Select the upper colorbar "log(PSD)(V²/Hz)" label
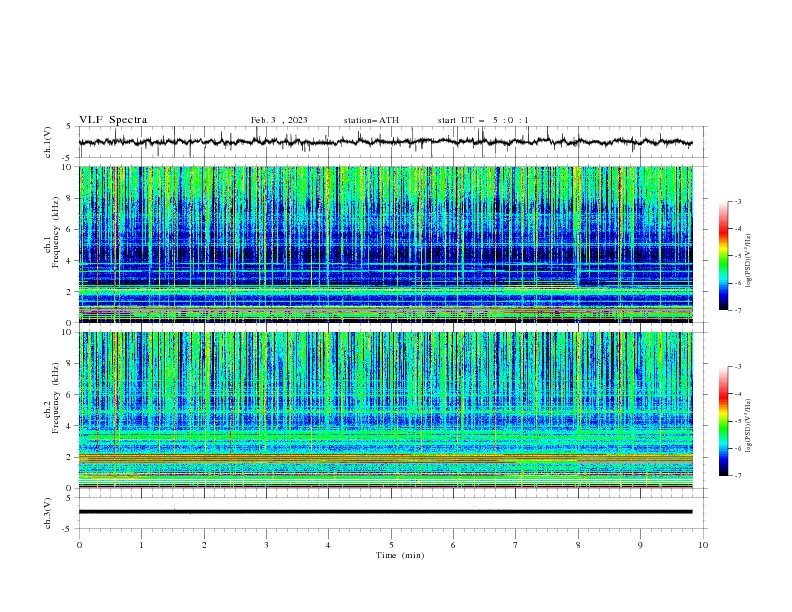 [x=749, y=261]
